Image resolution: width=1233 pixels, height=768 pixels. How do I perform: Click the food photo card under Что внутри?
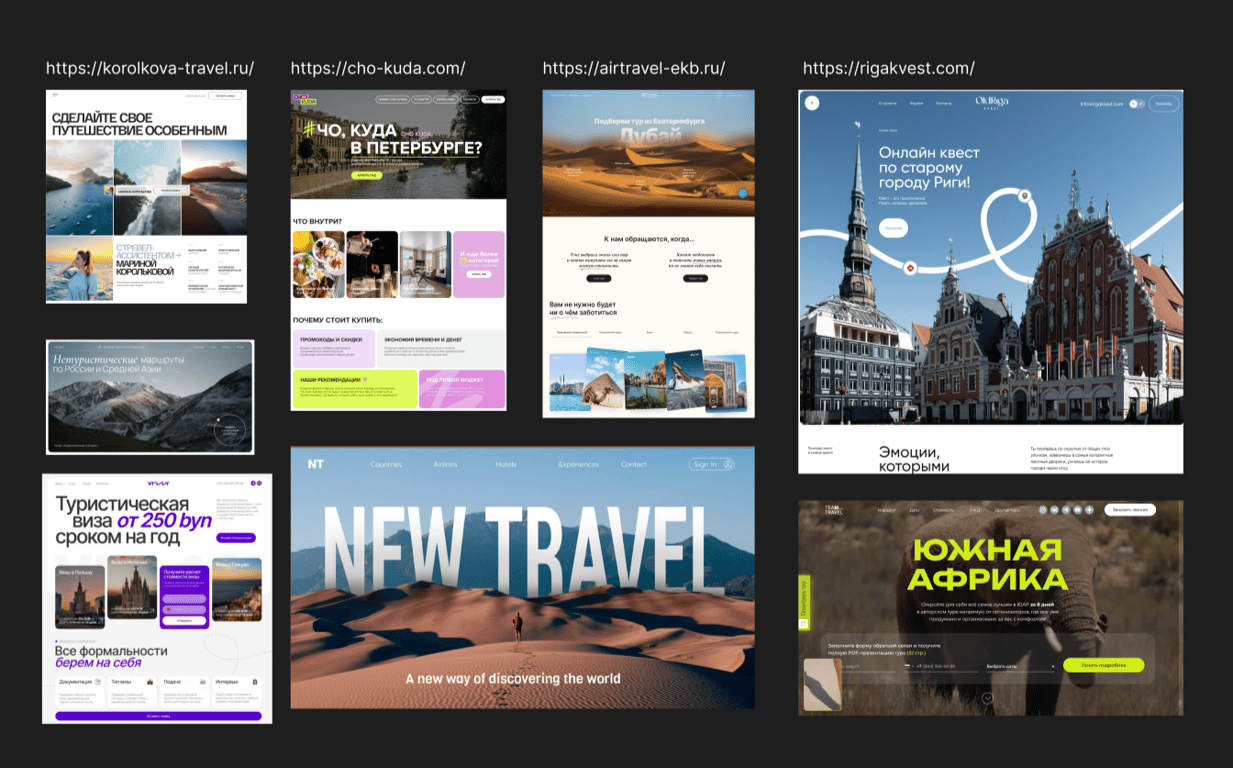pyautogui.click(x=319, y=264)
